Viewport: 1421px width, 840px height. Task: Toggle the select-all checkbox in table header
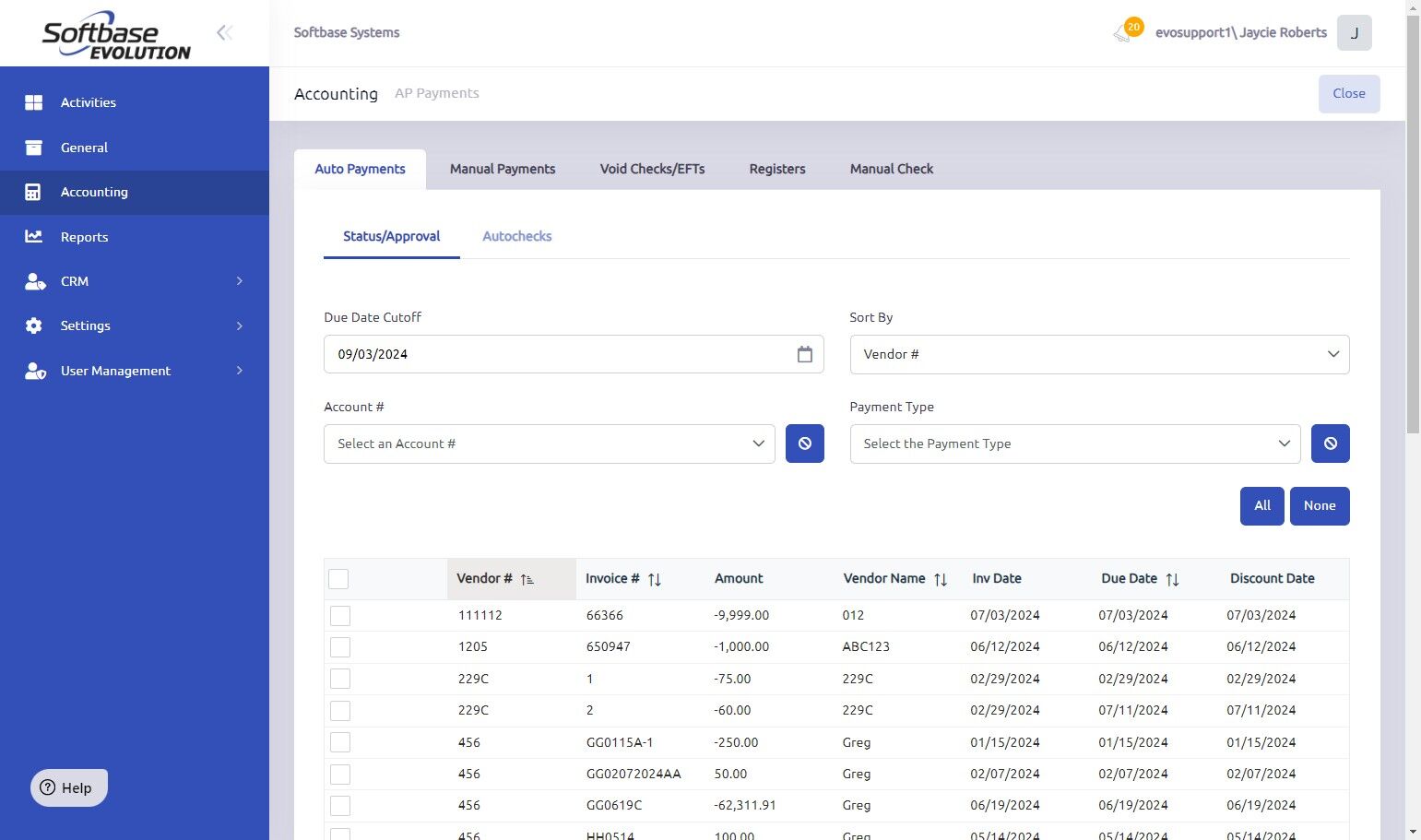tap(338, 579)
